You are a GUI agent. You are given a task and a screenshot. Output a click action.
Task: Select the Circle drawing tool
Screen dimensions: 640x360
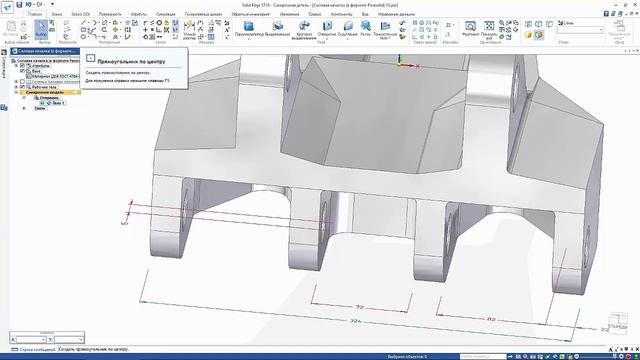[84, 37]
